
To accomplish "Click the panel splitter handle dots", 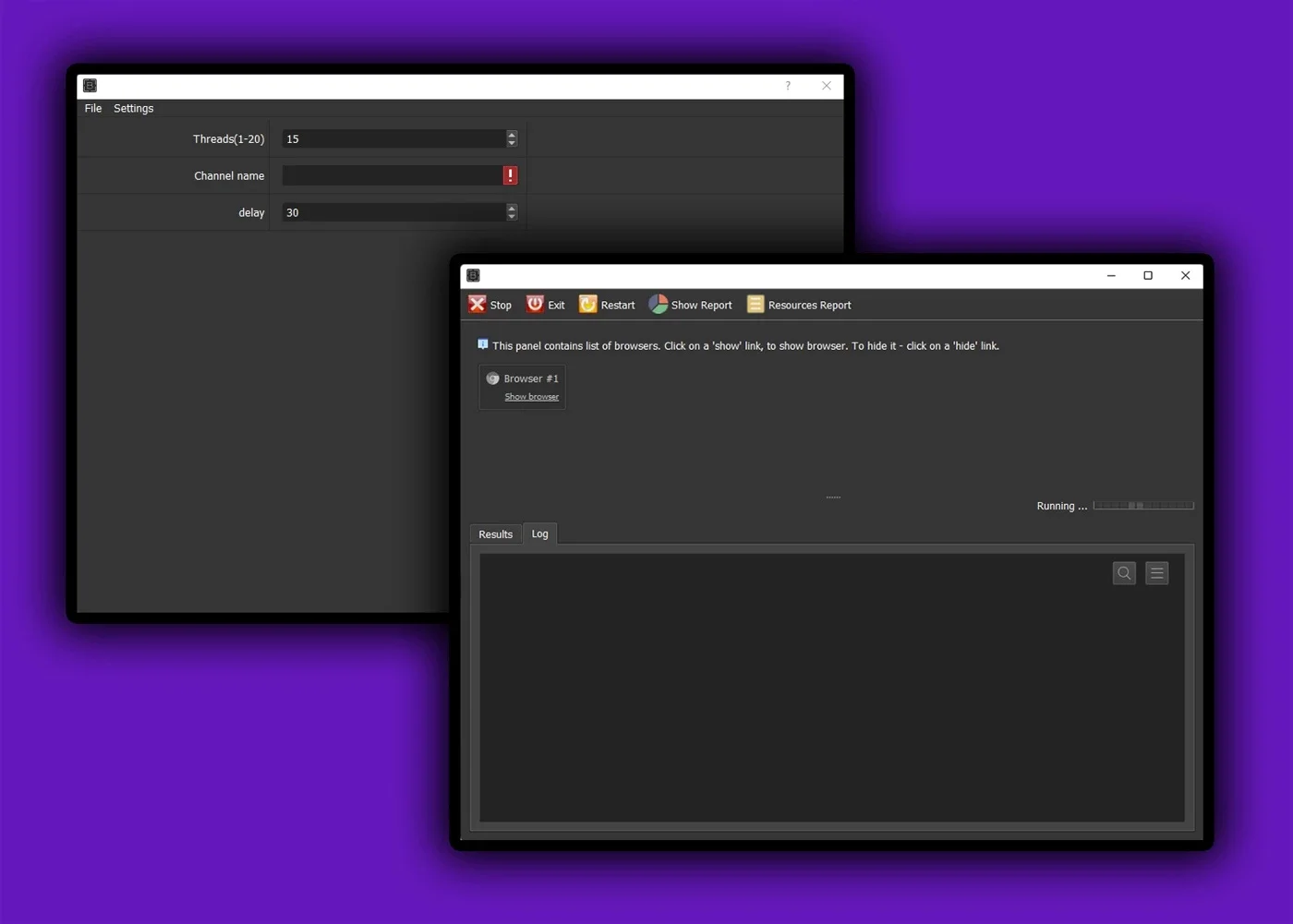I will point(833,497).
